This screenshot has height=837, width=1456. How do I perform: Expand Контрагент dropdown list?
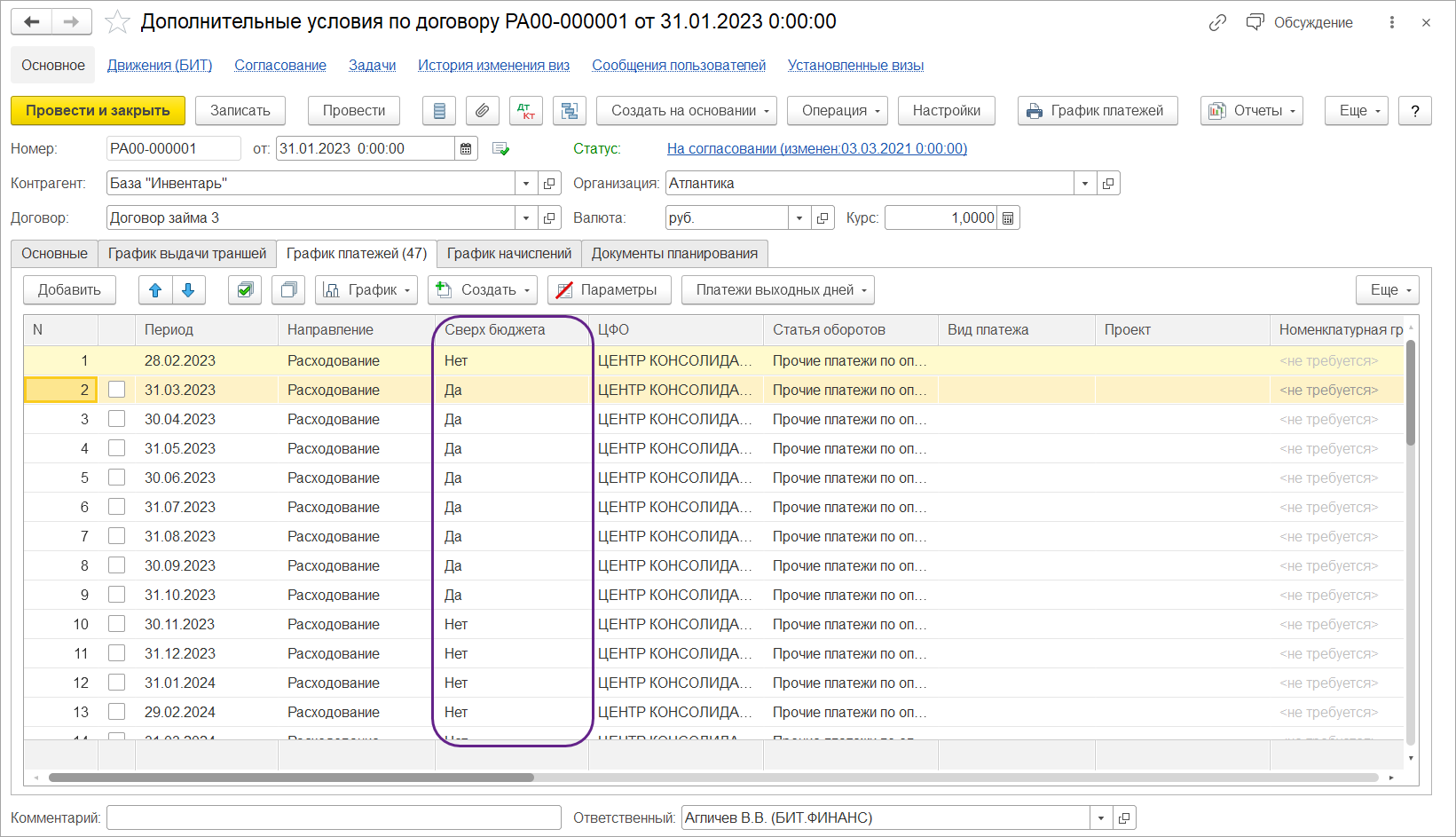click(526, 184)
